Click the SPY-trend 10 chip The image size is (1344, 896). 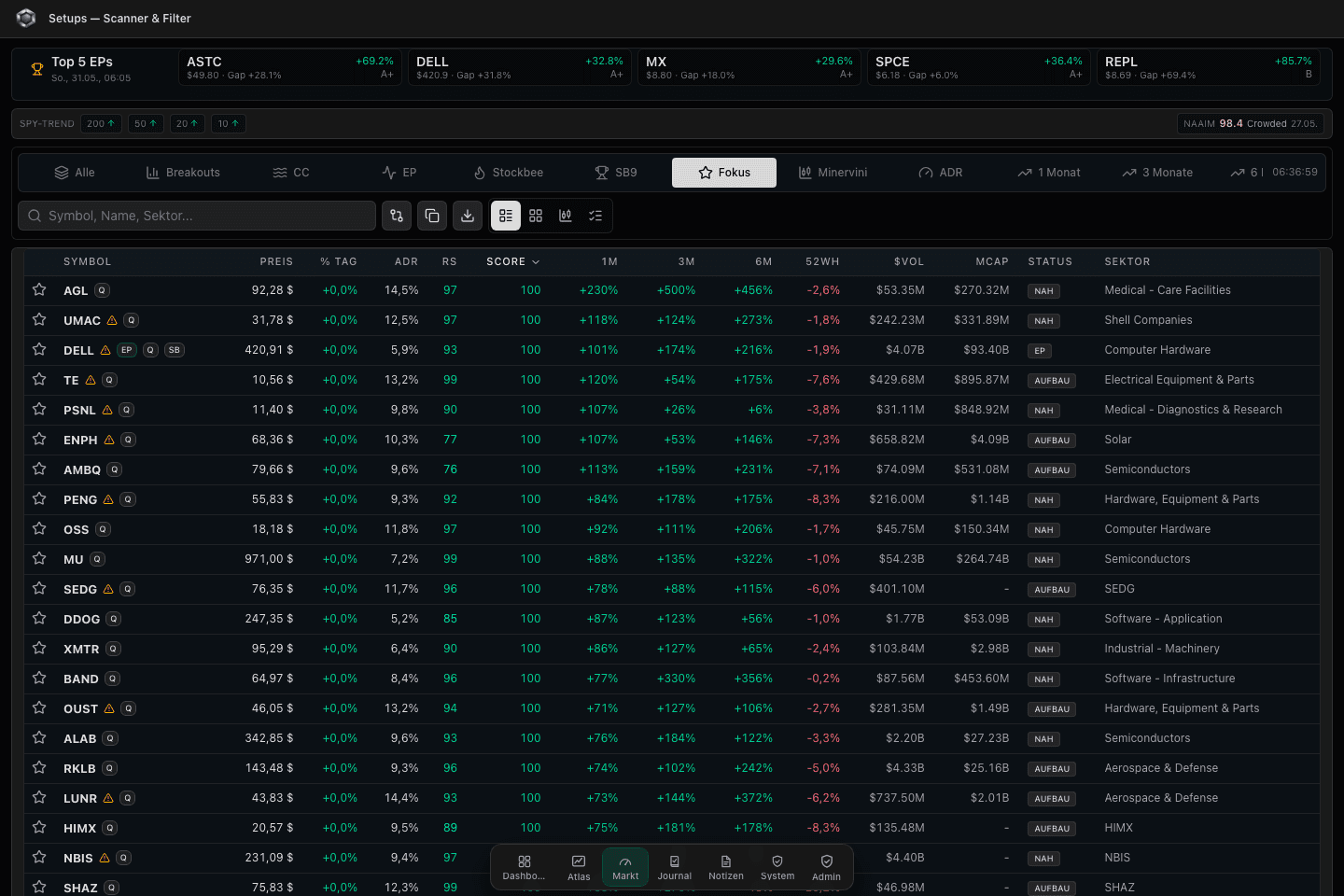click(229, 123)
